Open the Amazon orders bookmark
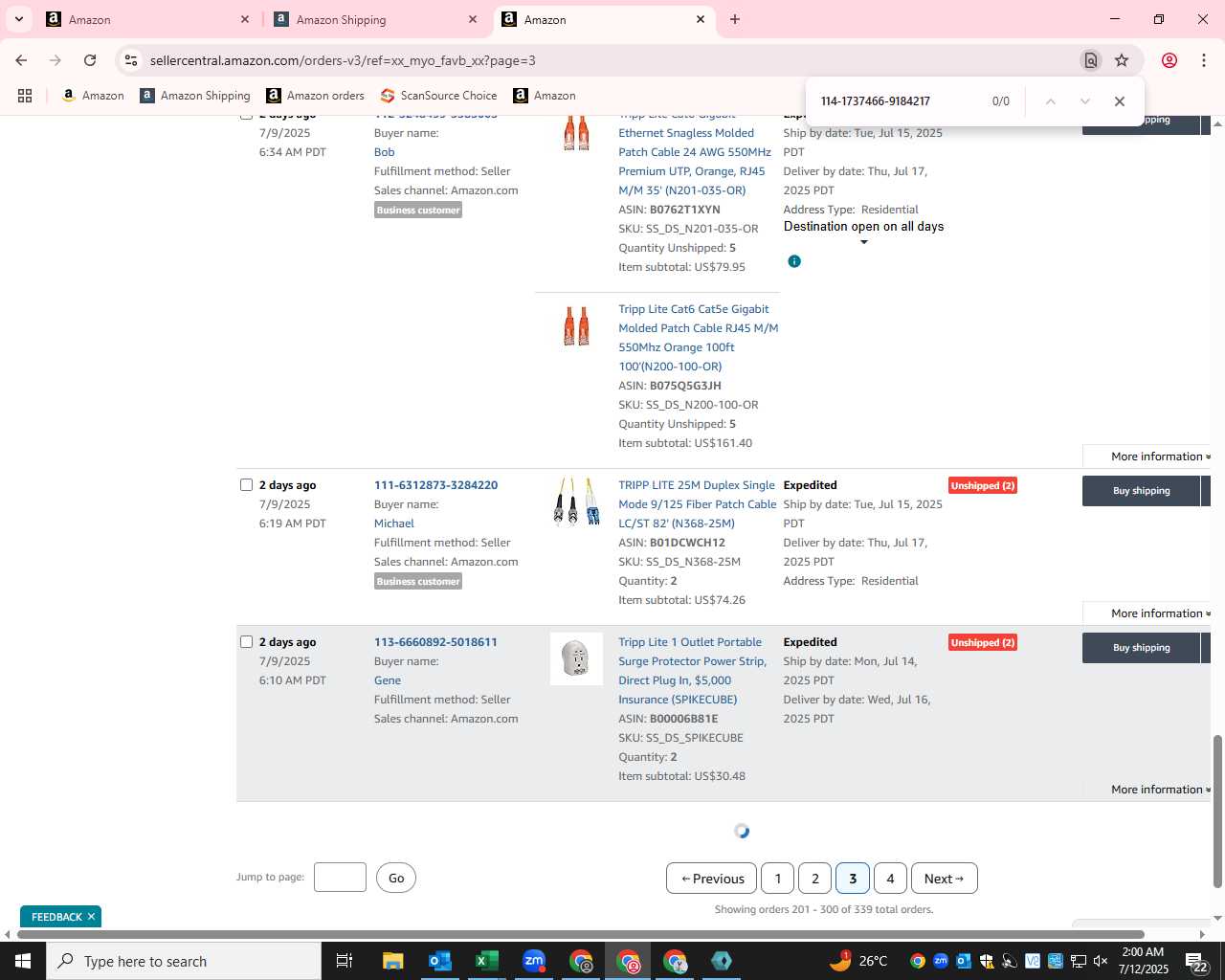Viewport: 1225px width, 980px height. 315,96
